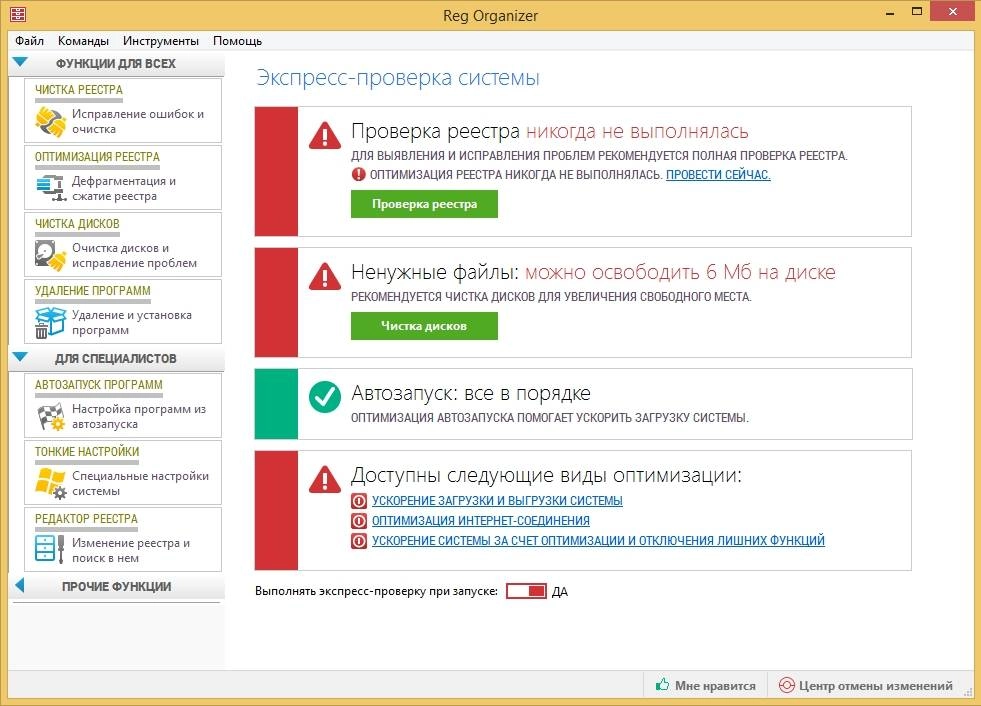Open the Помощь menu
This screenshot has width=981, height=706.
pyautogui.click(x=237, y=41)
